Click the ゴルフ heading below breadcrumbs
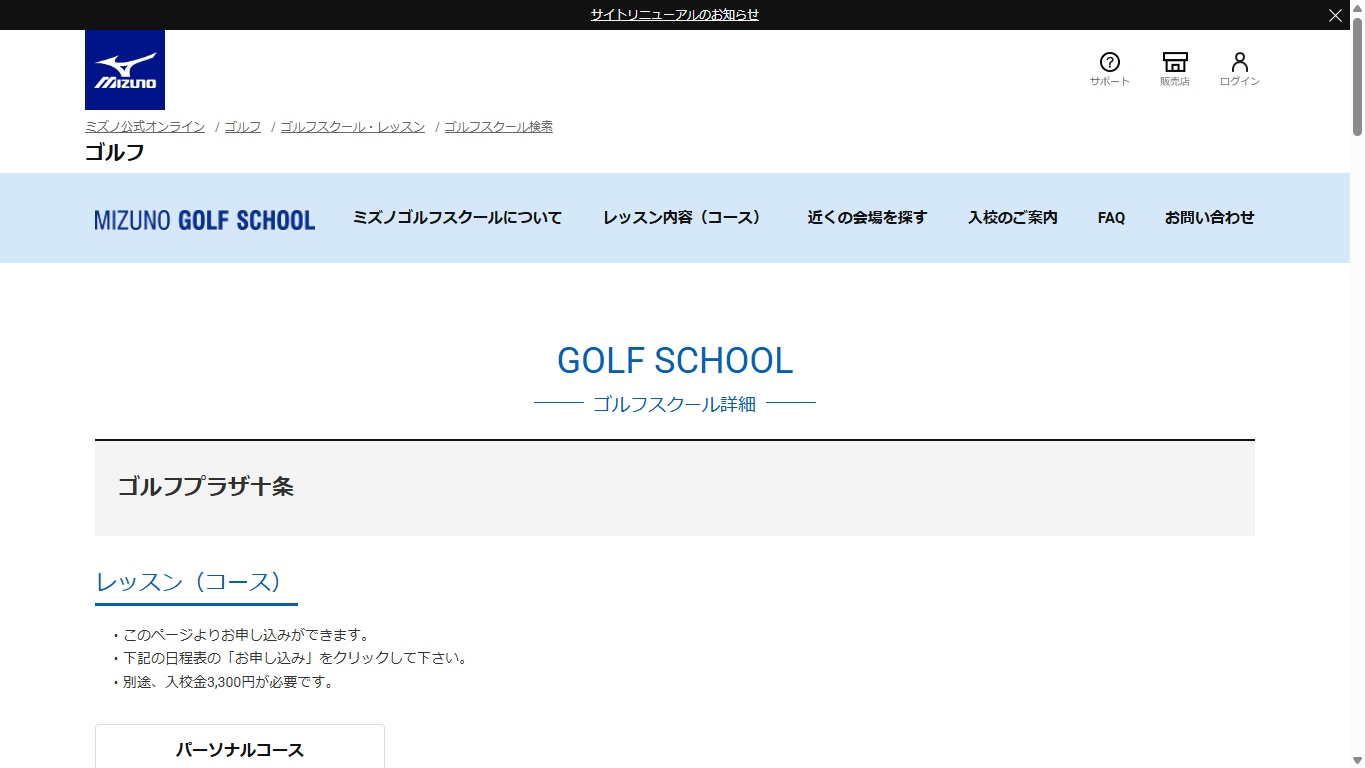Screen dimensions: 1365x768 [115, 153]
